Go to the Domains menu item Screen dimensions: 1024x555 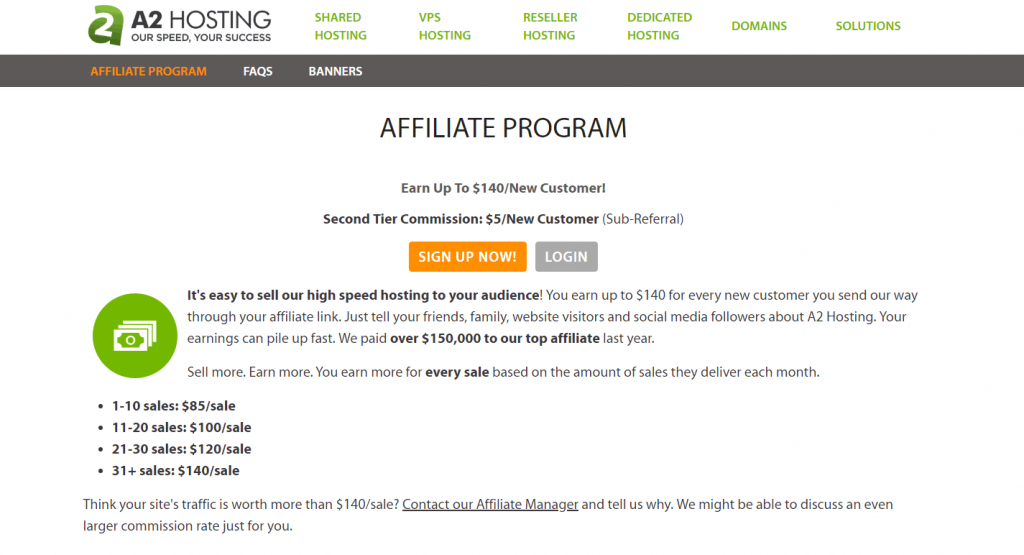pos(759,26)
